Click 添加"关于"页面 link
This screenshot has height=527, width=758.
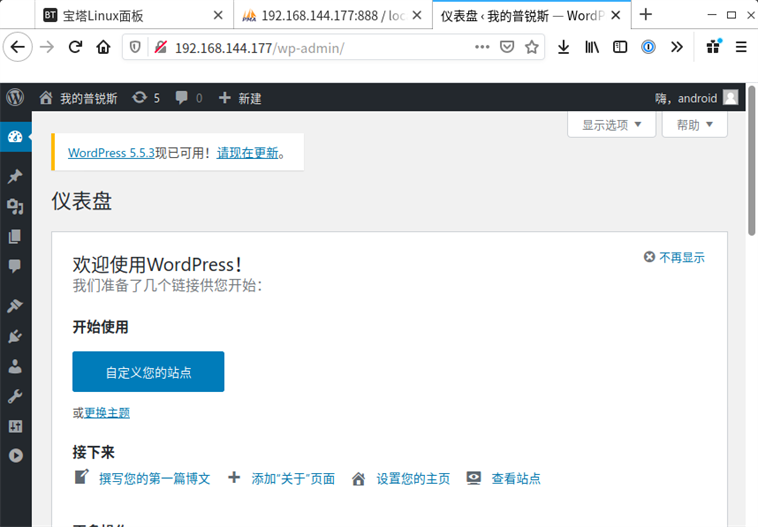293,479
